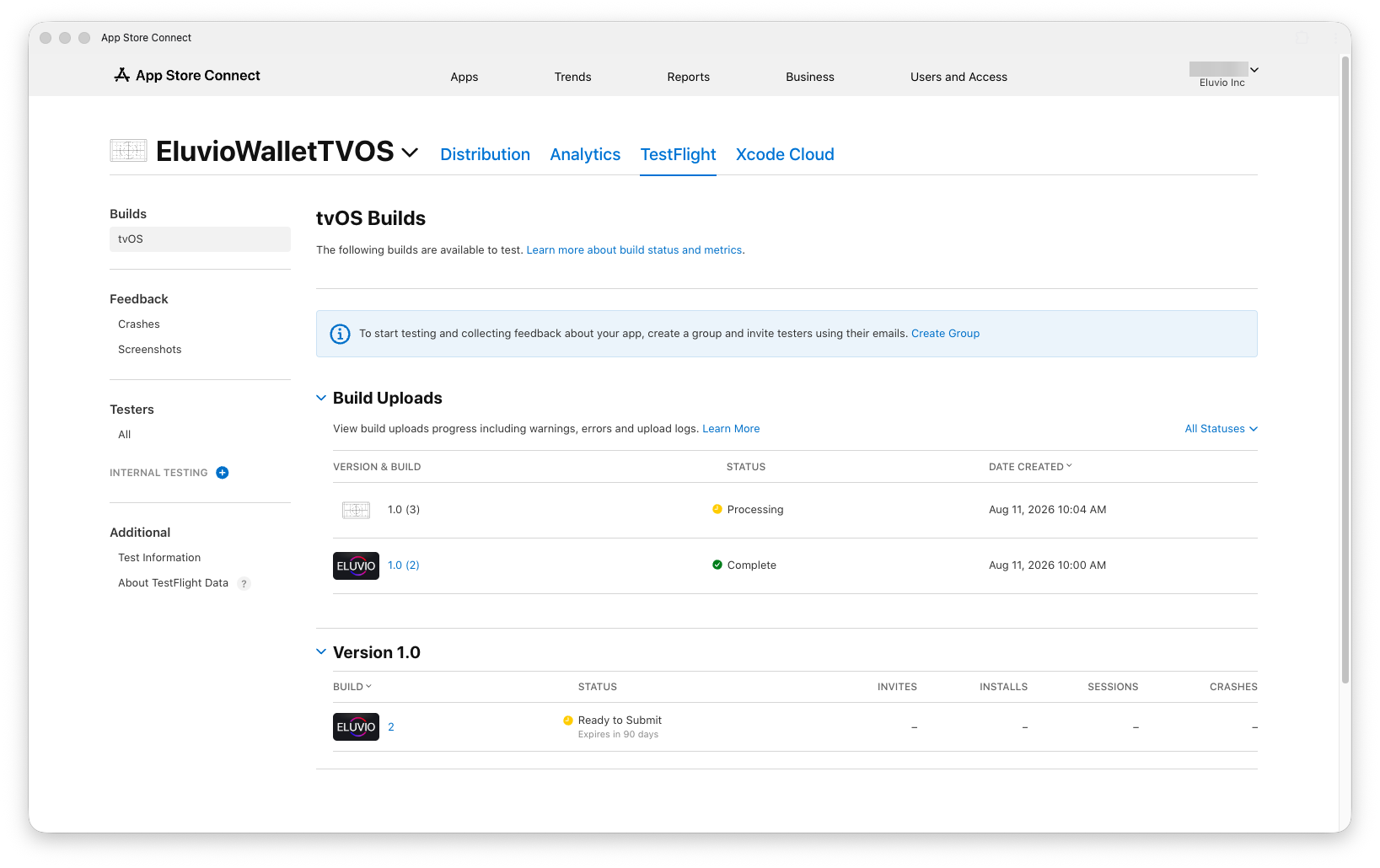Click the EluvioWalletTVOS app icon in the header
This screenshot has height=868, width=1380.
[128, 151]
